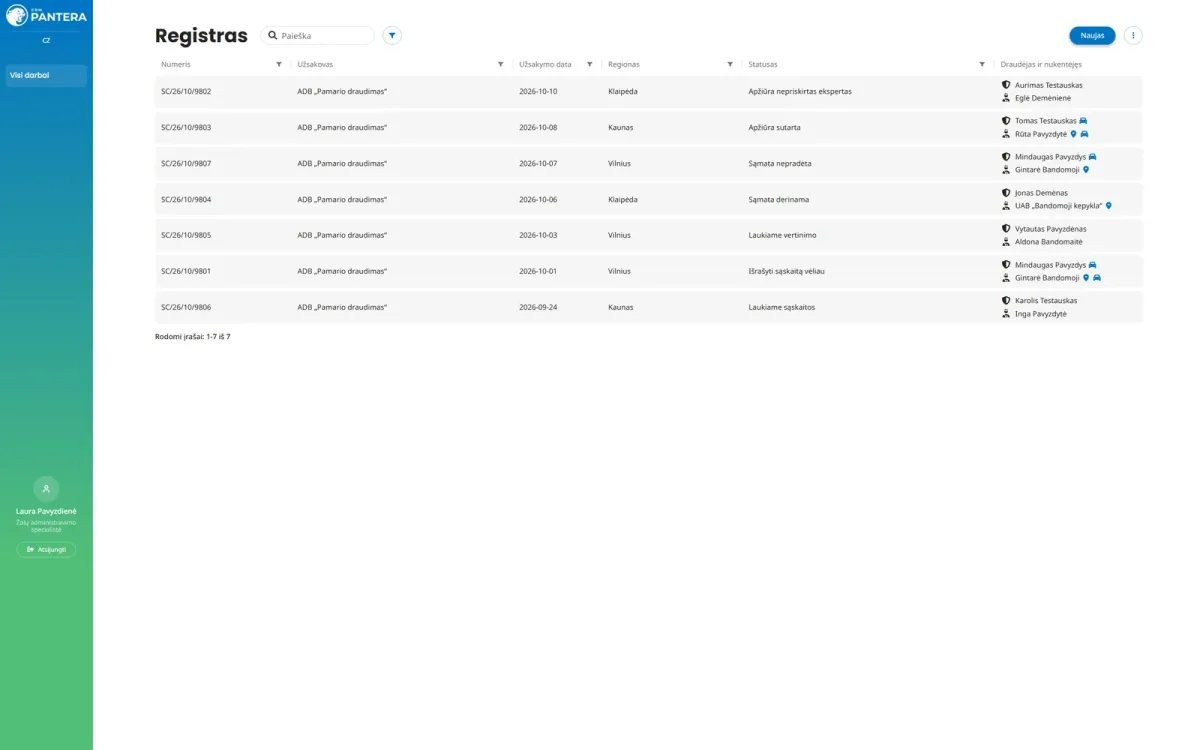Click the shield icon beside Karolis Testauskas
Image resolution: width=1200 pixels, height=750 pixels.
[1006, 301]
